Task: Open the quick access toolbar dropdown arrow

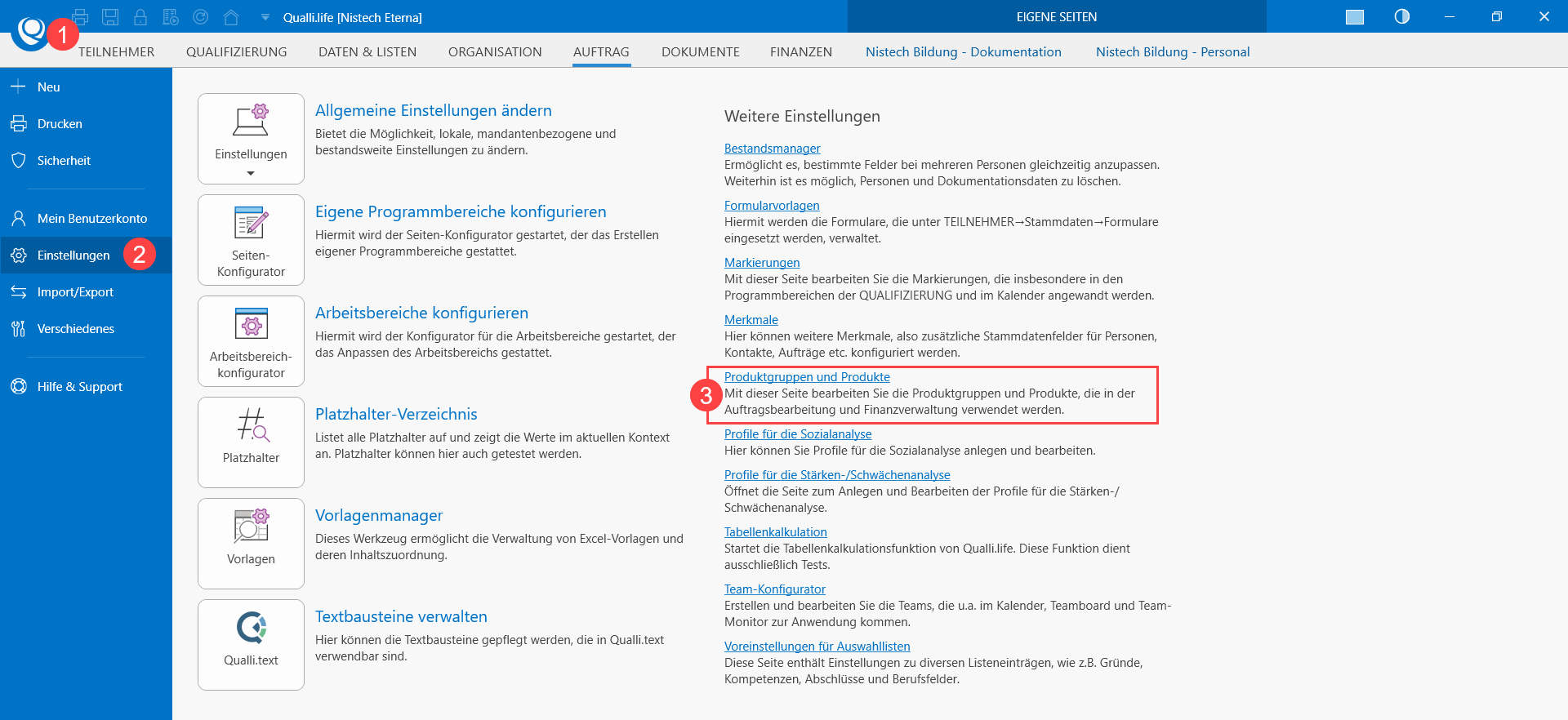Action: [265, 17]
